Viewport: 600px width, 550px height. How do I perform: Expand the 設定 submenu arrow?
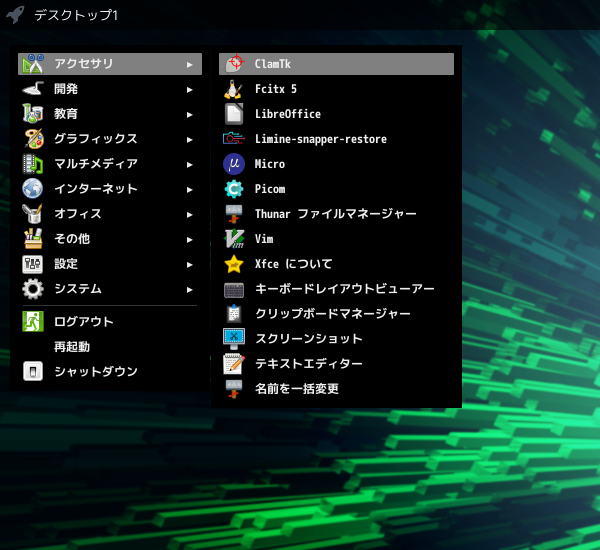189,264
